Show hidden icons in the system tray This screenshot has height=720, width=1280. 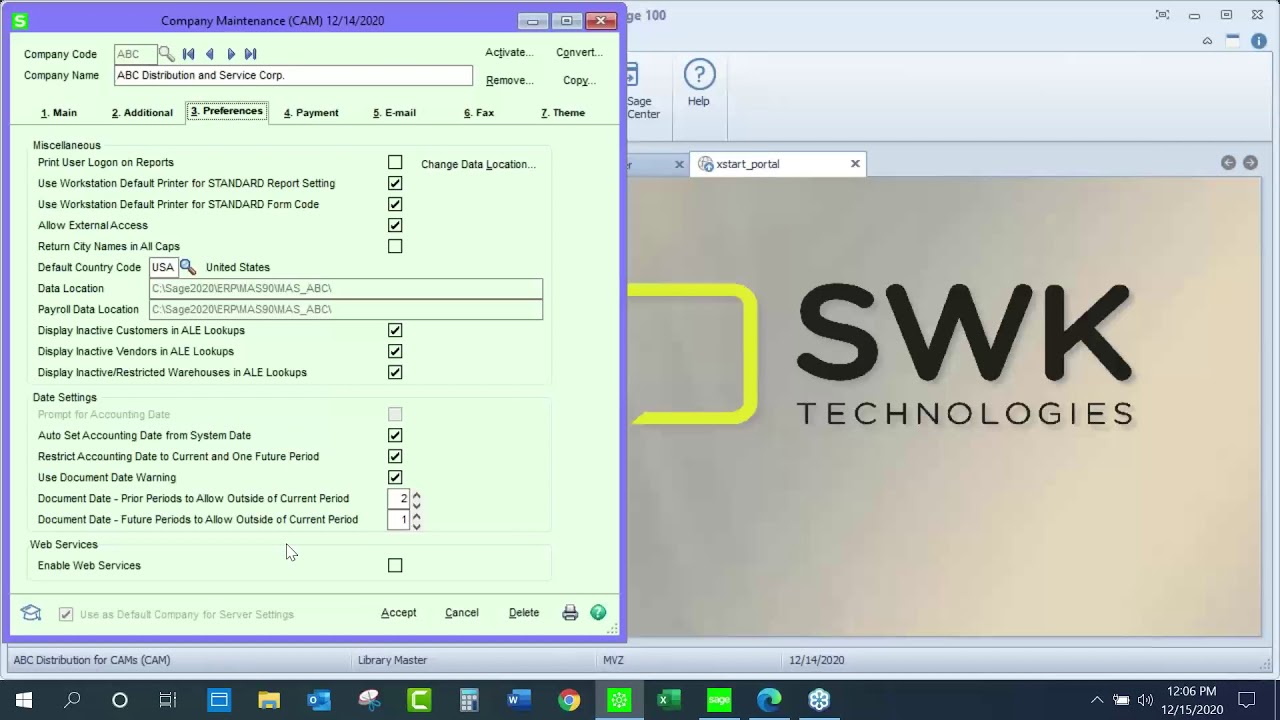[1097, 700]
